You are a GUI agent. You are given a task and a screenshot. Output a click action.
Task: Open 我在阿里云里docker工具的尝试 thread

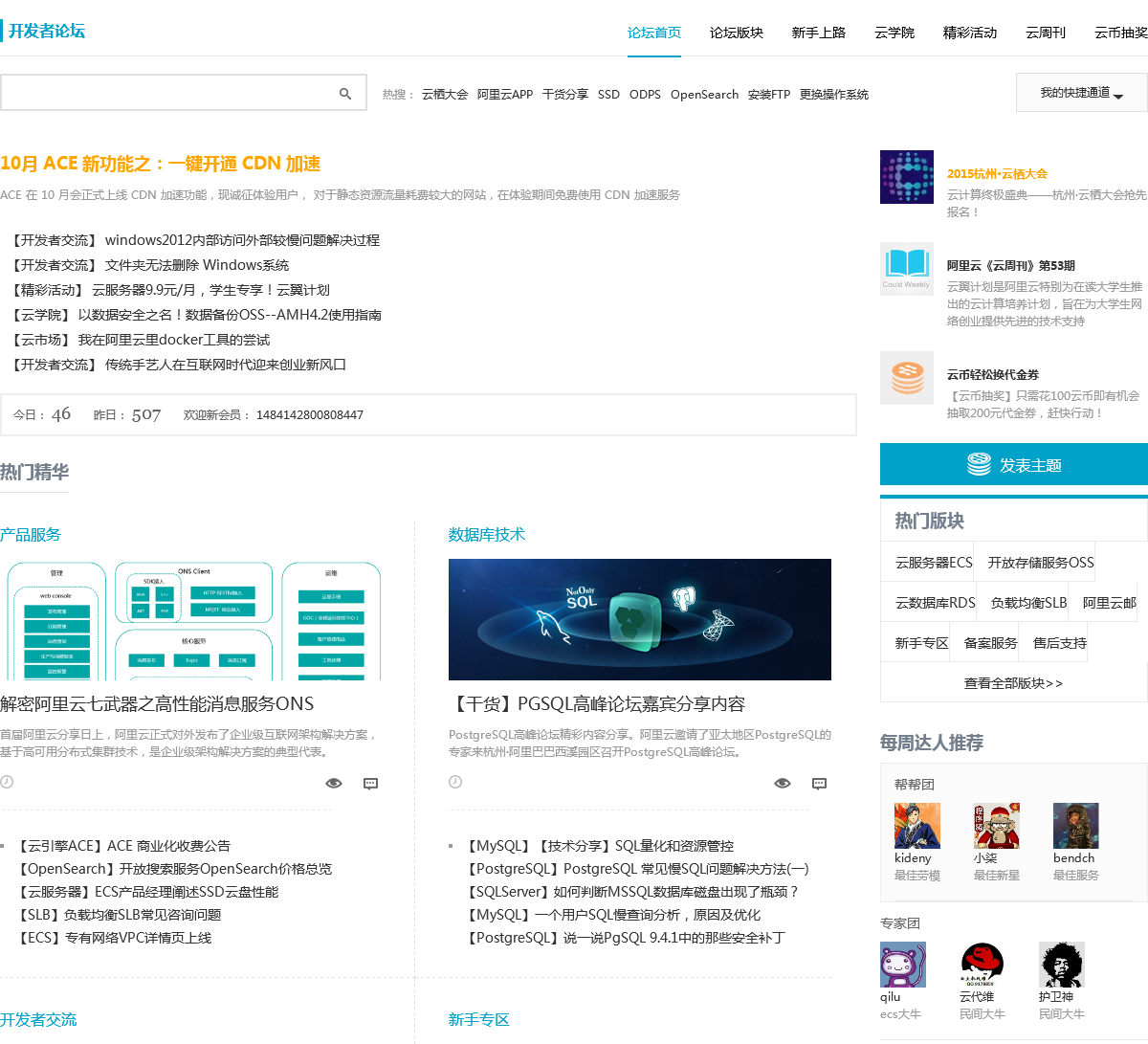point(174,340)
